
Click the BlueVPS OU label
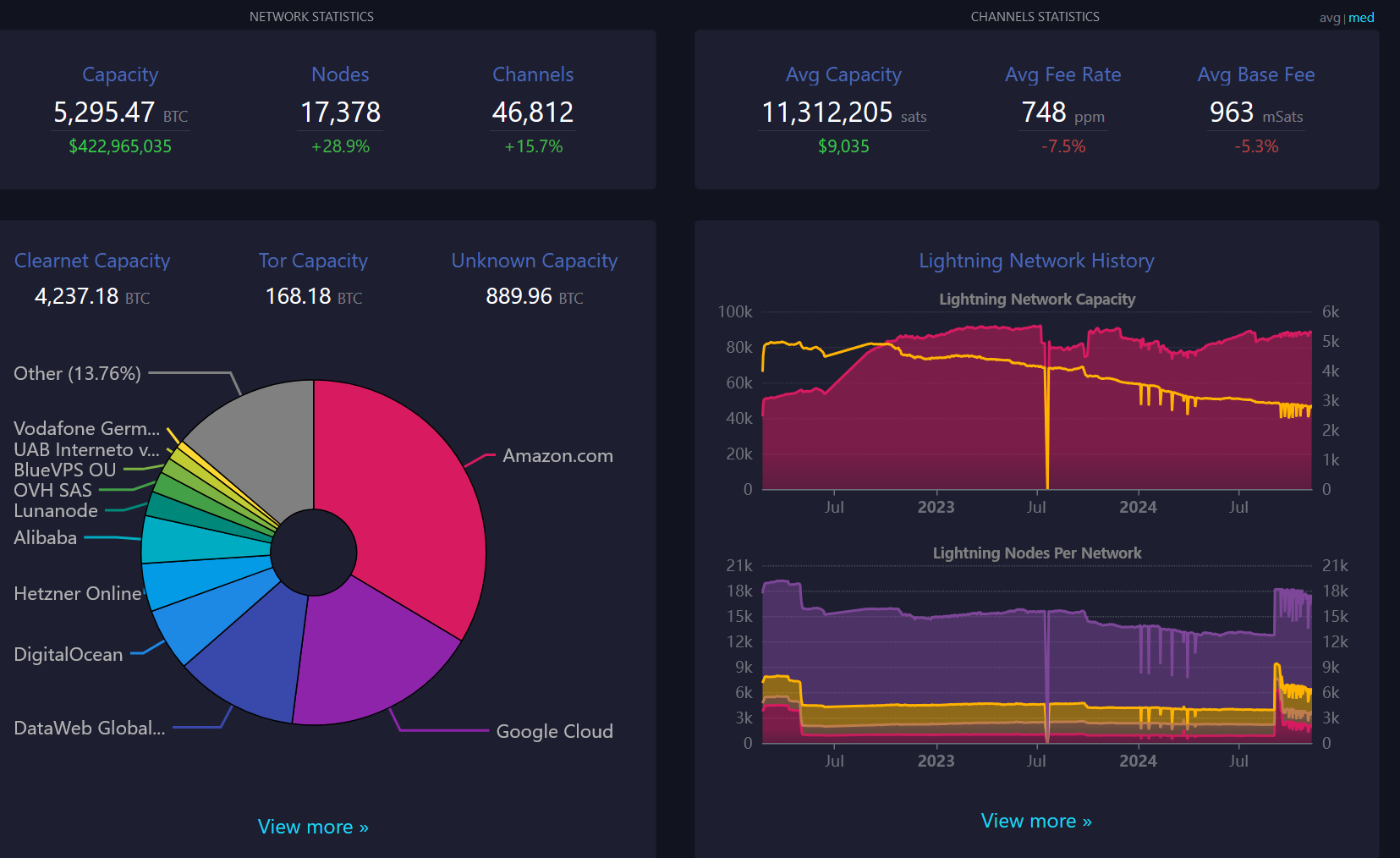click(65, 470)
